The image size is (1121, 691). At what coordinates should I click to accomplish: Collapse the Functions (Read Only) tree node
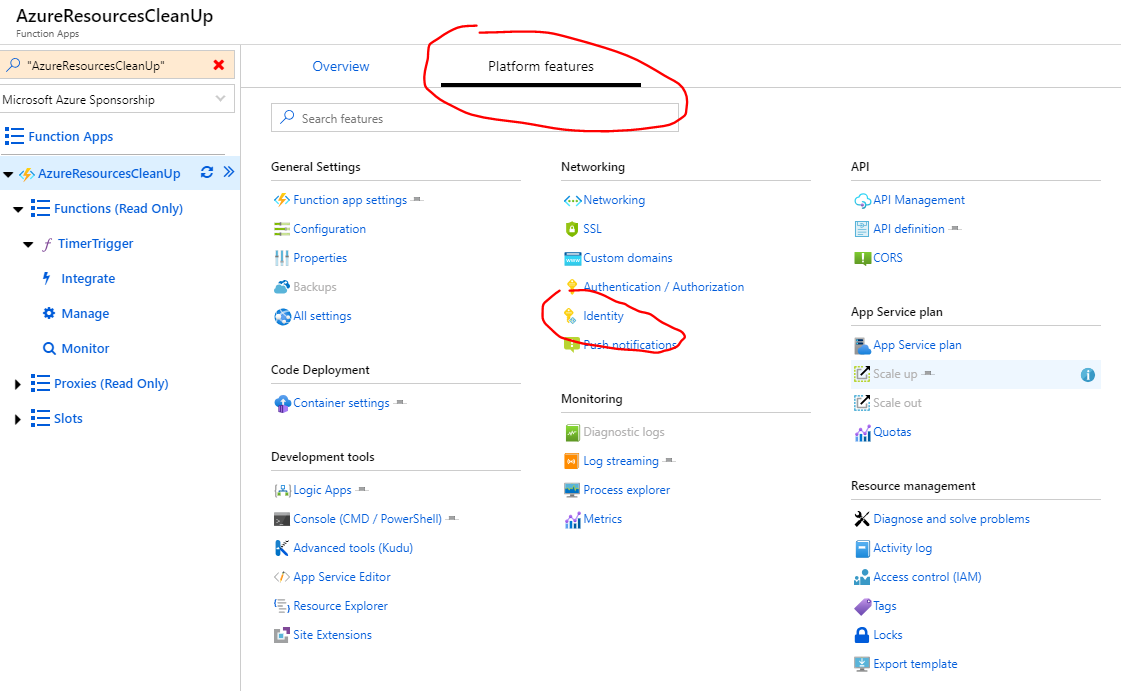pos(18,209)
